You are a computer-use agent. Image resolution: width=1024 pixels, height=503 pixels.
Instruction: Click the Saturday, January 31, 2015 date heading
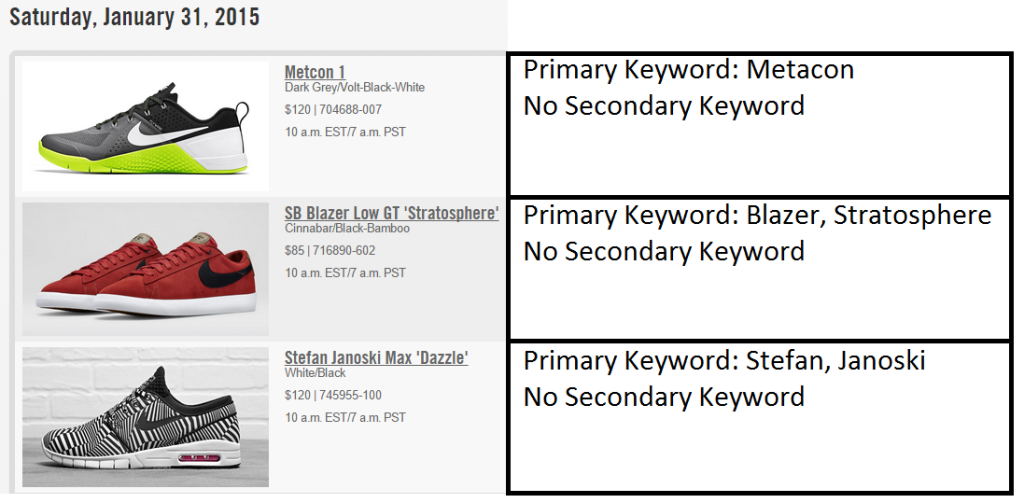click(x=134, y=17)
